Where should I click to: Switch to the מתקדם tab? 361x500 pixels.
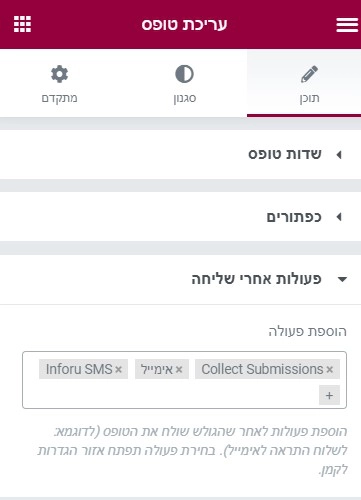[x=59, y=83]
